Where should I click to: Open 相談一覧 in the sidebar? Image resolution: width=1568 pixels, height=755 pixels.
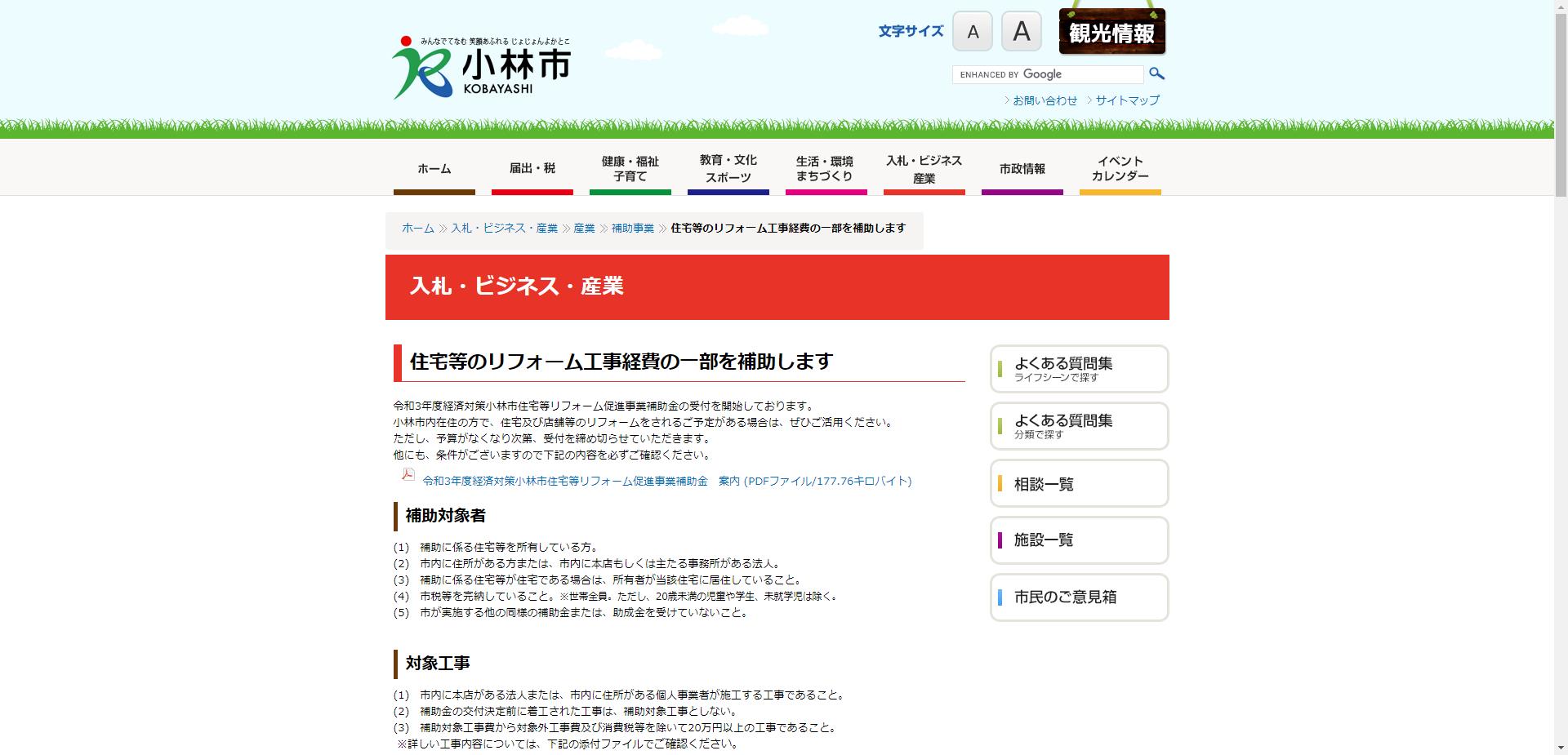click(1079, 483)
